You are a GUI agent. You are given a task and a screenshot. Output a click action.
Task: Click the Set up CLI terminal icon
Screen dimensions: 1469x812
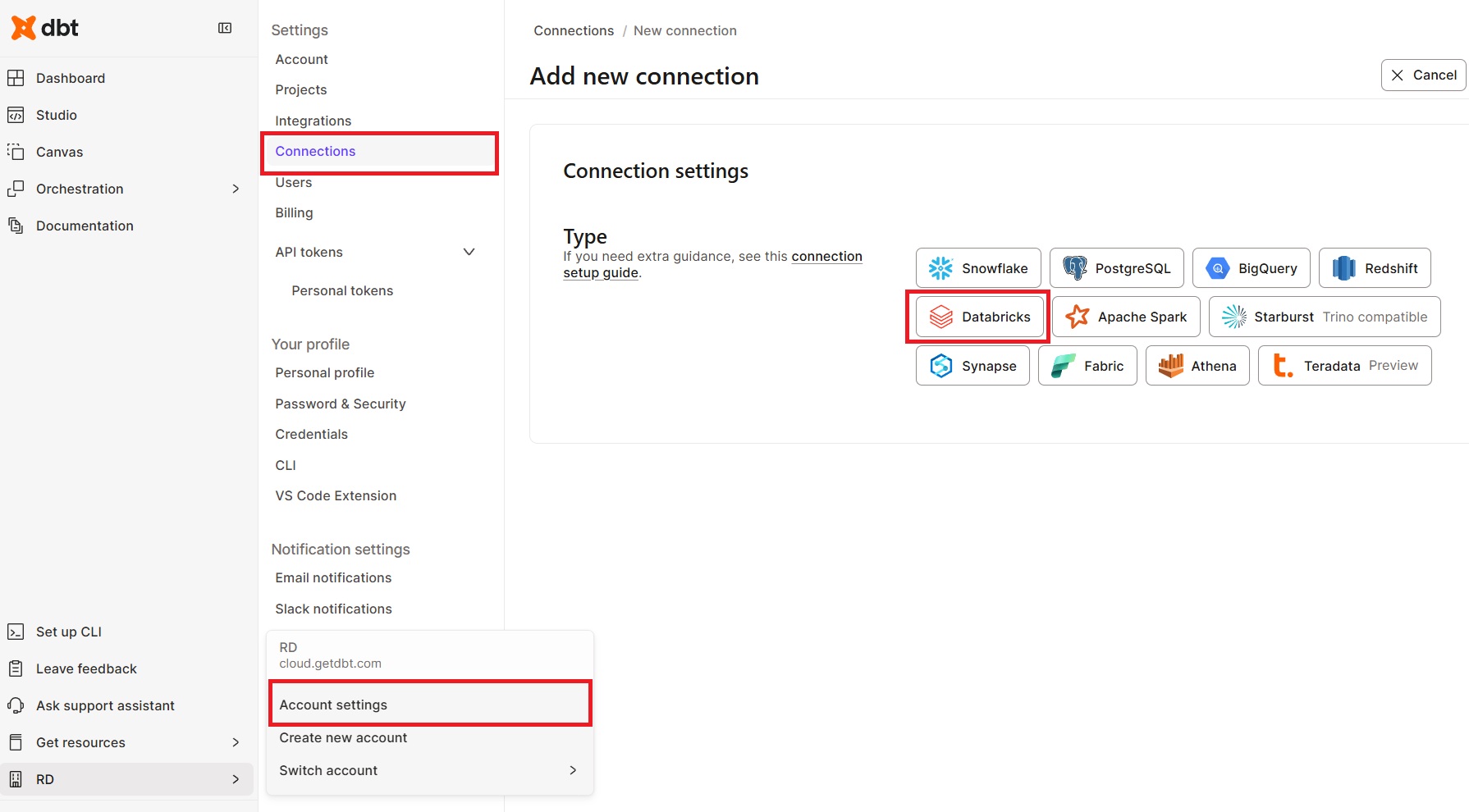(x=16, y=632)
